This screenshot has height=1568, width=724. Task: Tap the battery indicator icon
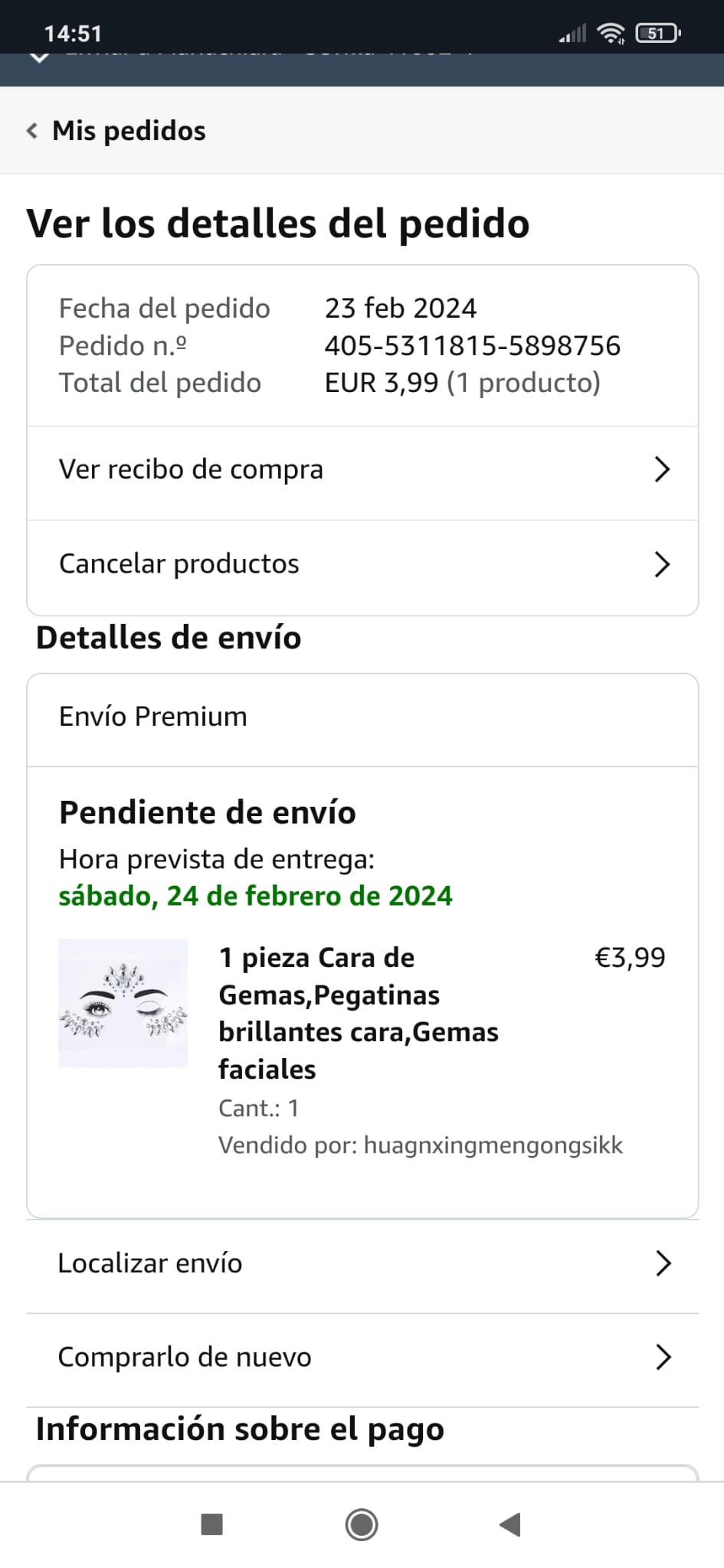[x=657, y=33]
